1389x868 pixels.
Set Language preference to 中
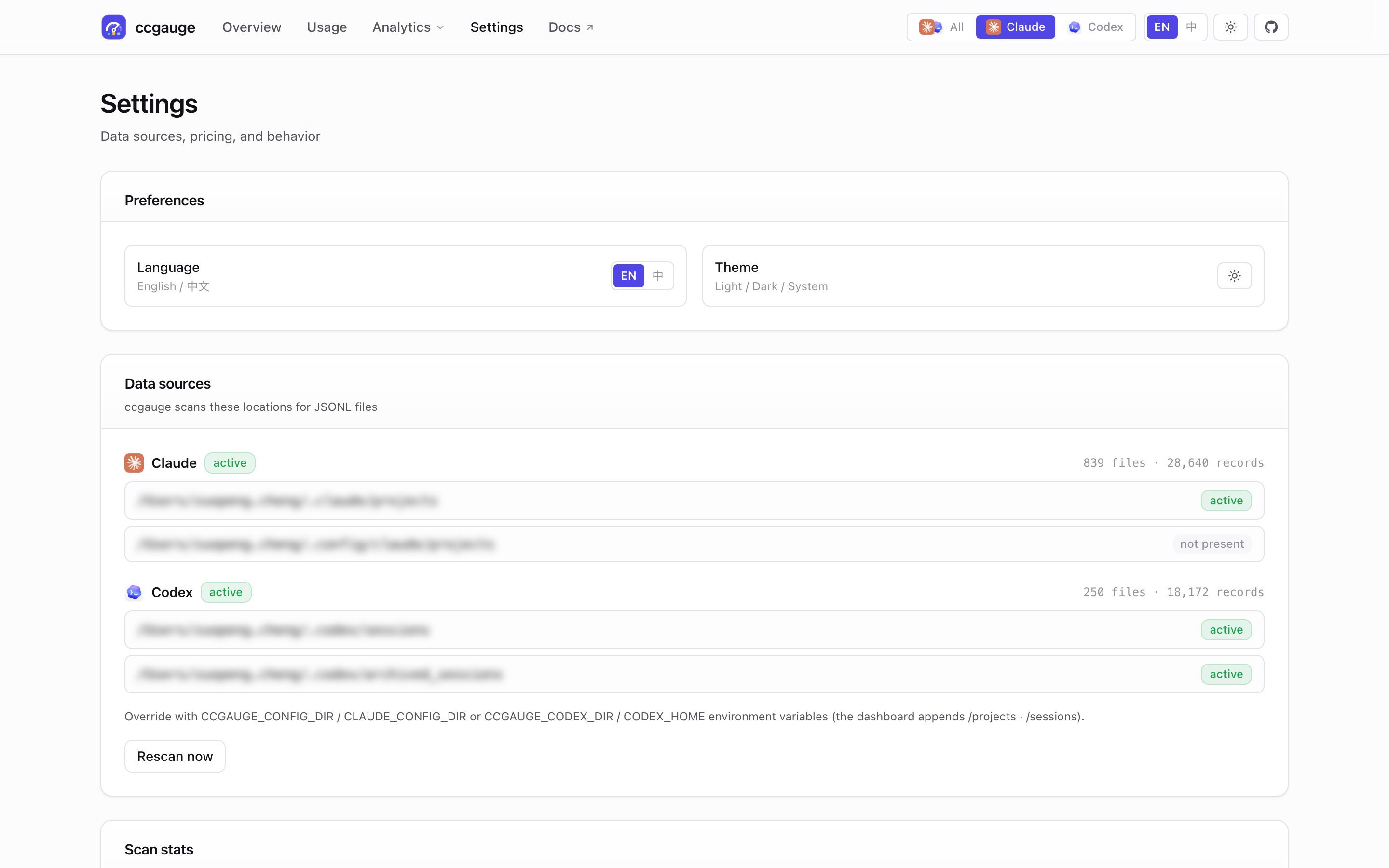coord(658,275)
